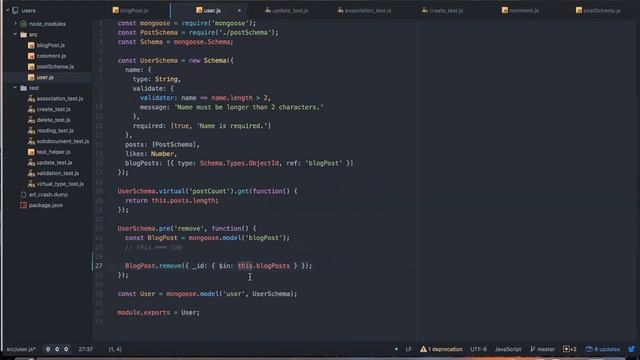Viewport: 640px width, 360px height.
Task: Click 'module.exports' in the last code line
Action: tap(144, 313)
